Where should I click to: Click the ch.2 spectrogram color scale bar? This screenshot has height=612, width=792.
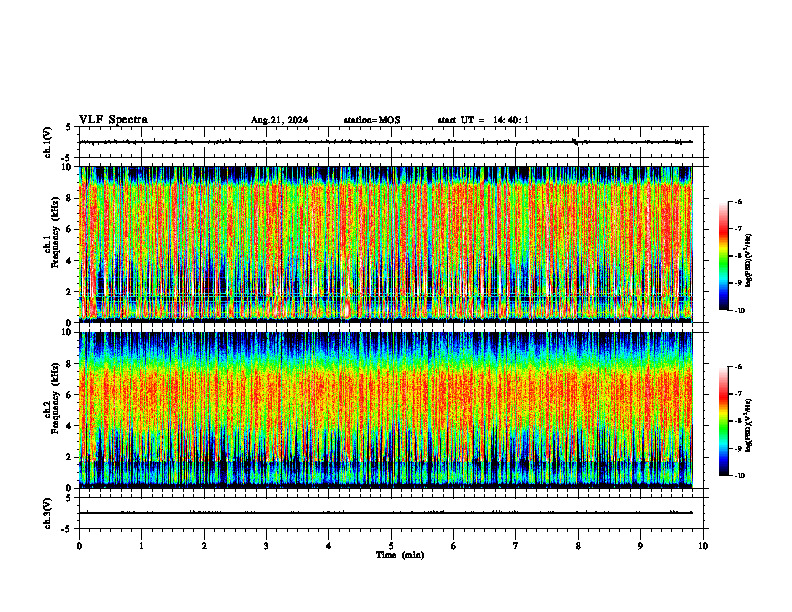tap(723, 421)
